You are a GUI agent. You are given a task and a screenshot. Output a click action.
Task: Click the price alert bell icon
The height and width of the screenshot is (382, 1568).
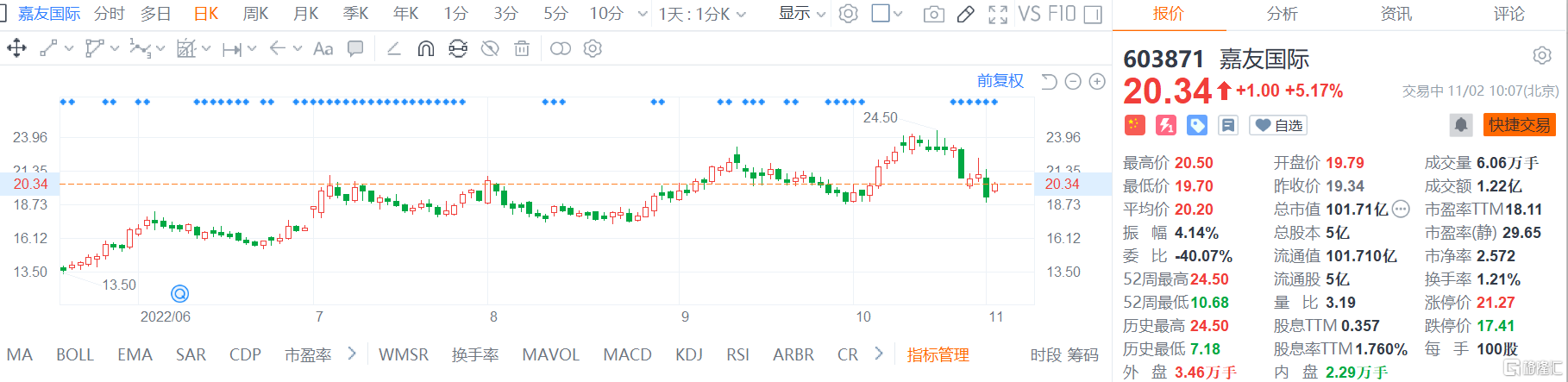pos(1461,125)
